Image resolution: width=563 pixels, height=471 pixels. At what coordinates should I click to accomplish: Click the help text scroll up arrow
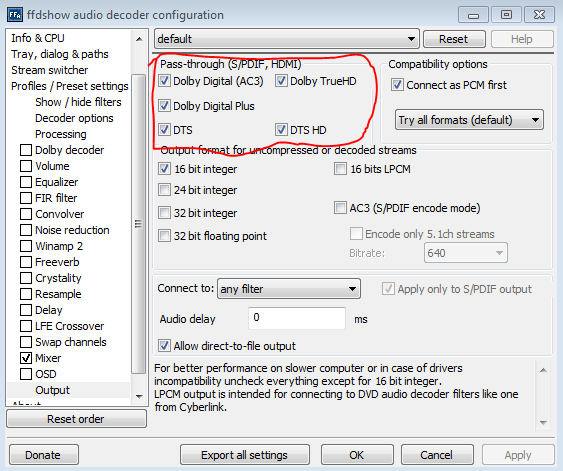click(543, 370)
